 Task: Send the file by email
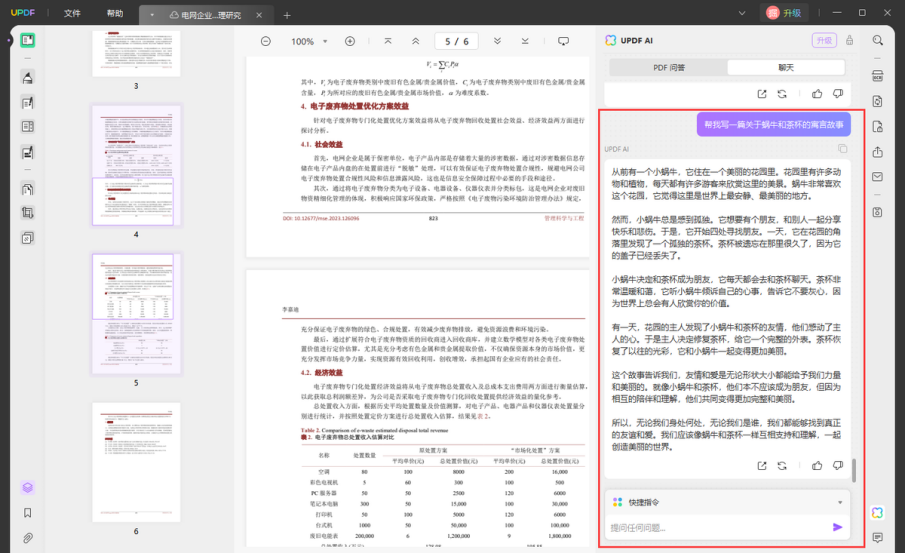click(x=877, y=177)
